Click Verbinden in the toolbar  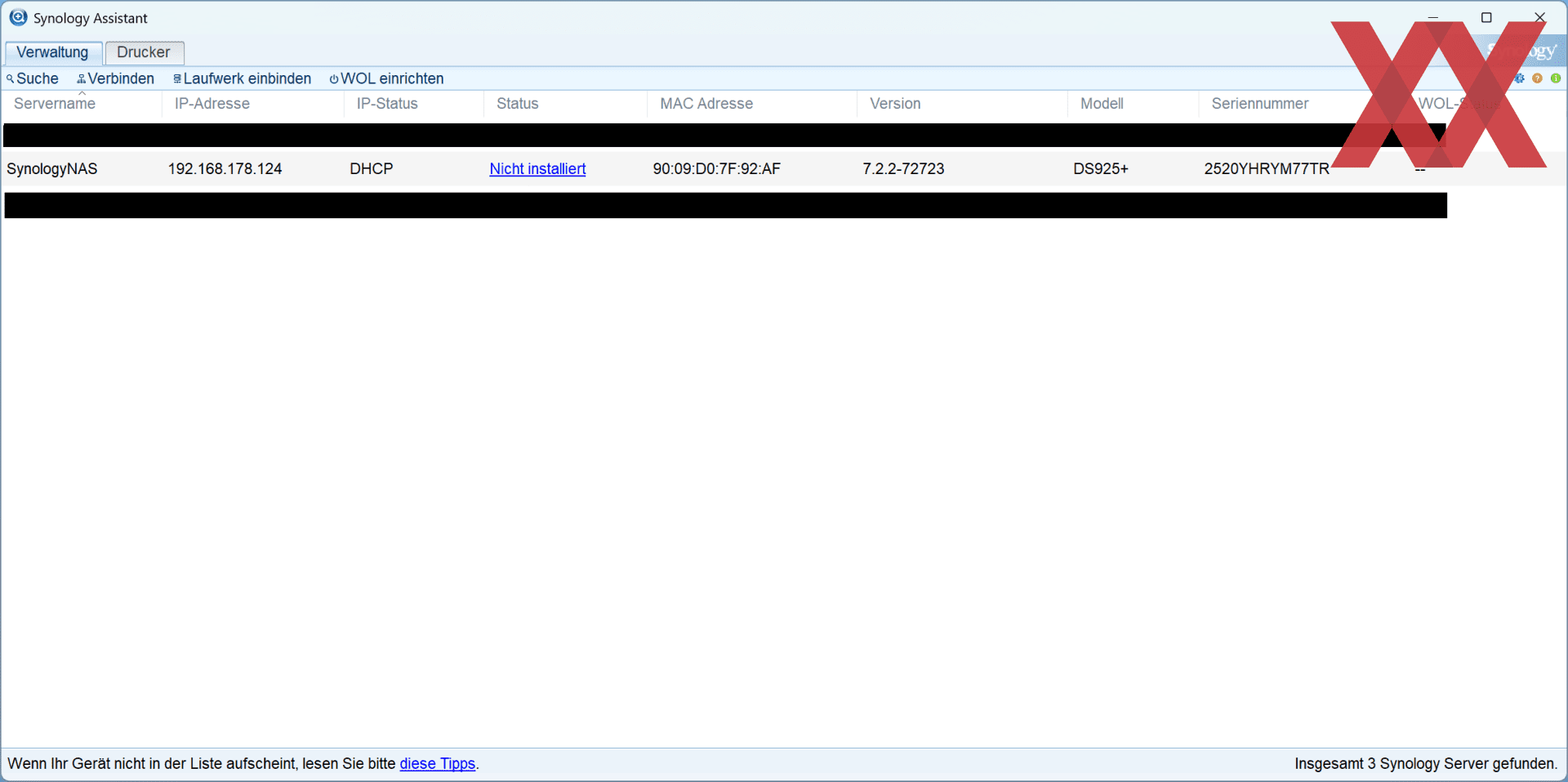116,78
